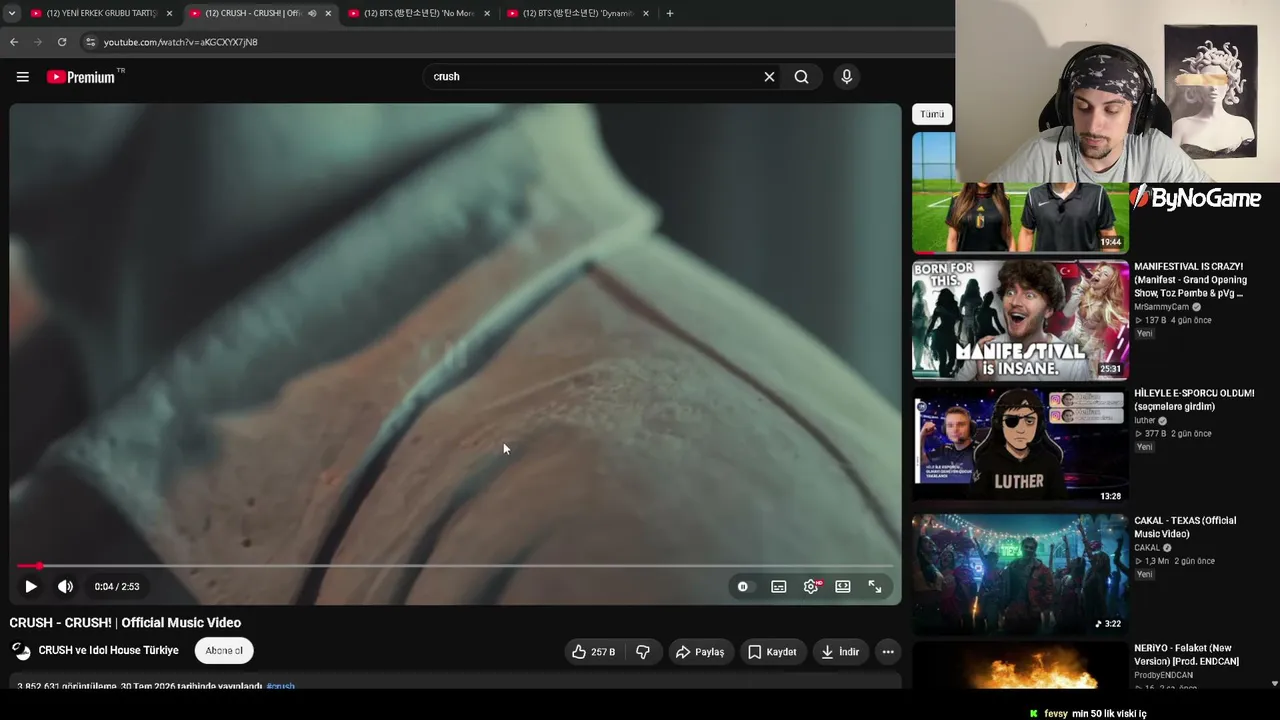The width and height of the screenshot is (1280, 720).
Task: Click the #crush hashtag link
Action: click(281, 686)
